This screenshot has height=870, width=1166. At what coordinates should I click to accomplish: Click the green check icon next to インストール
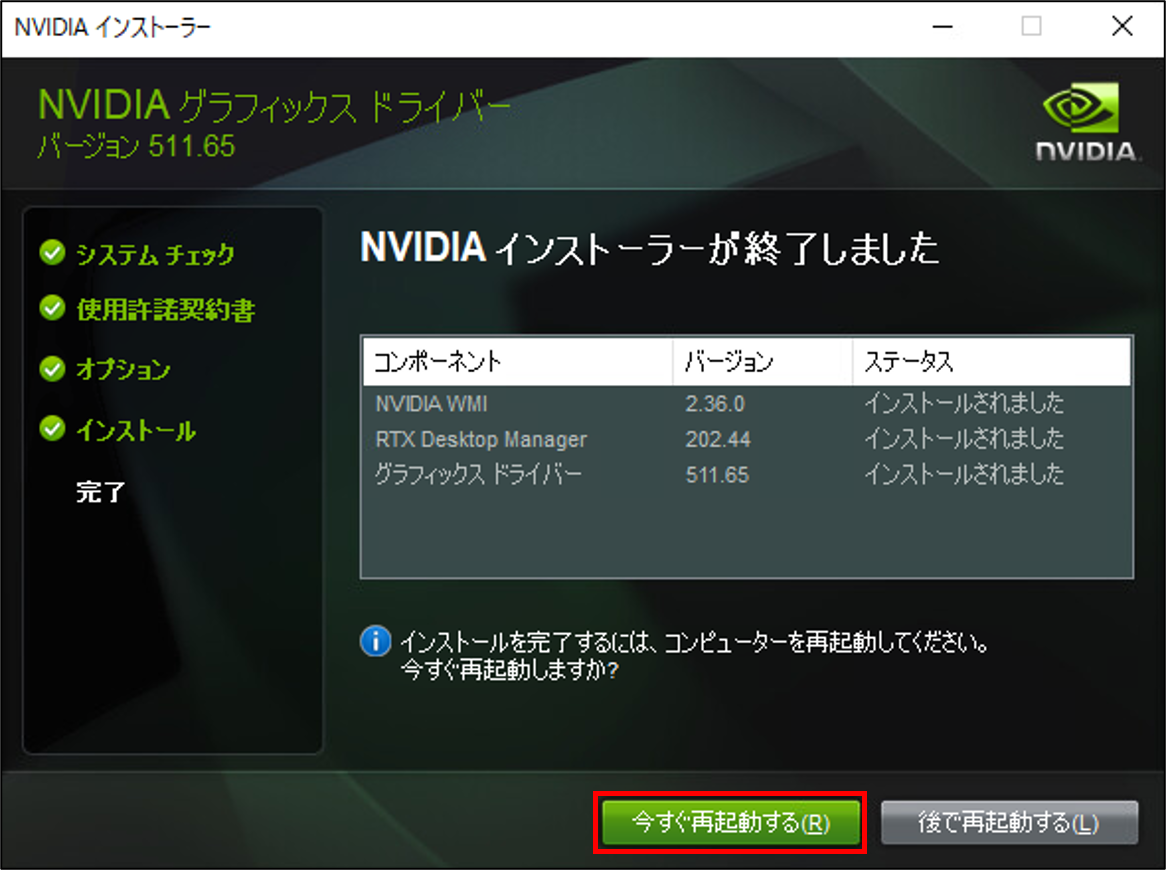point(52,428)
